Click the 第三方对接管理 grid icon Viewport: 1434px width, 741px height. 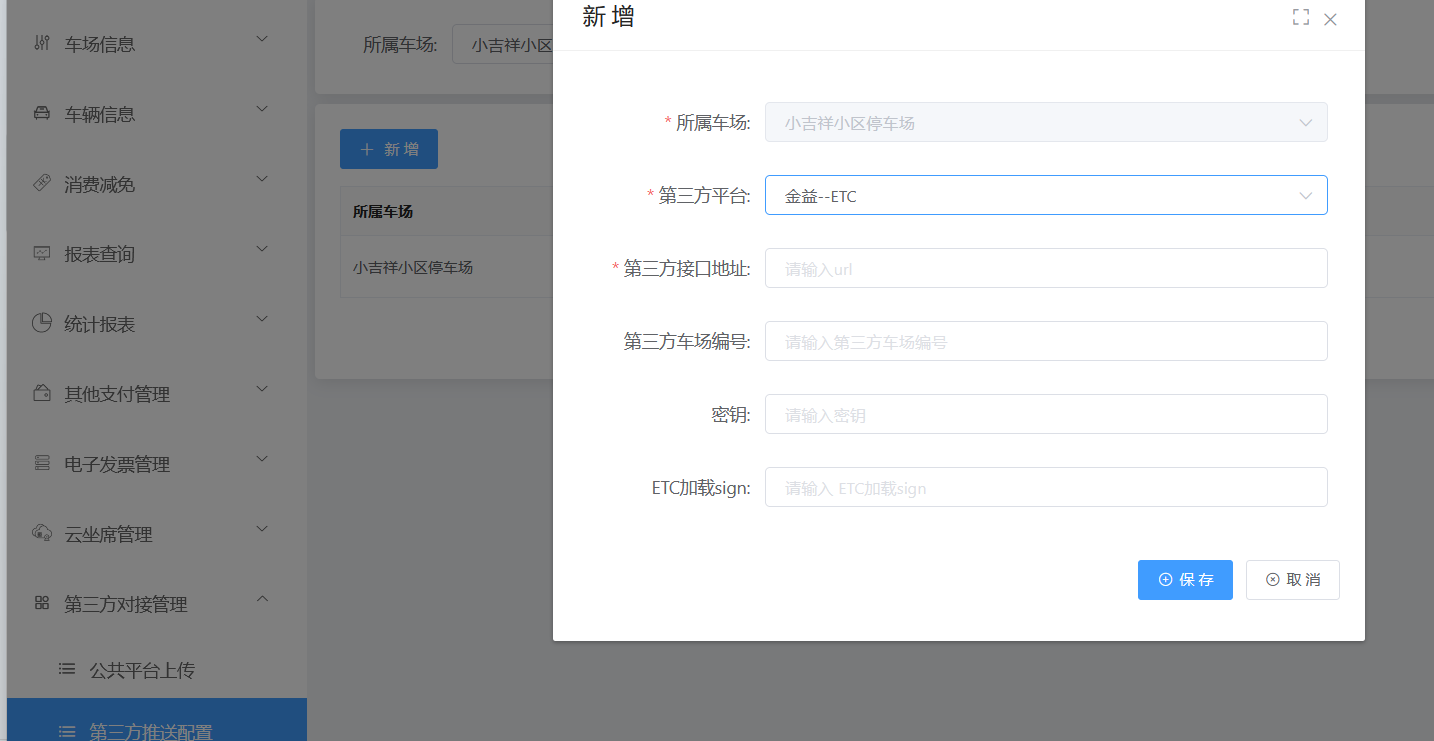42,603
